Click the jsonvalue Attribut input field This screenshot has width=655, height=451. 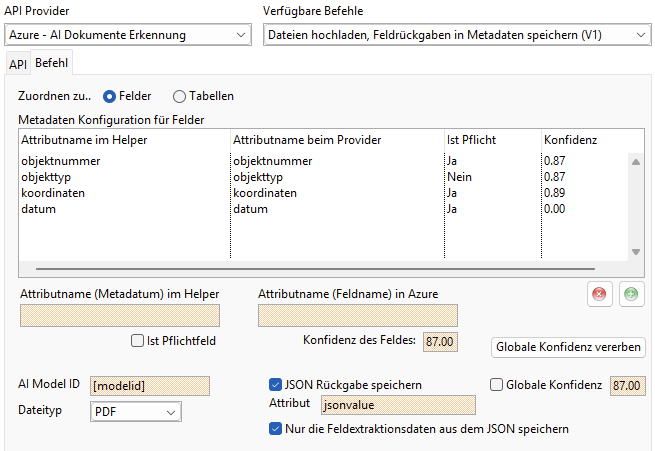[397, 404]
